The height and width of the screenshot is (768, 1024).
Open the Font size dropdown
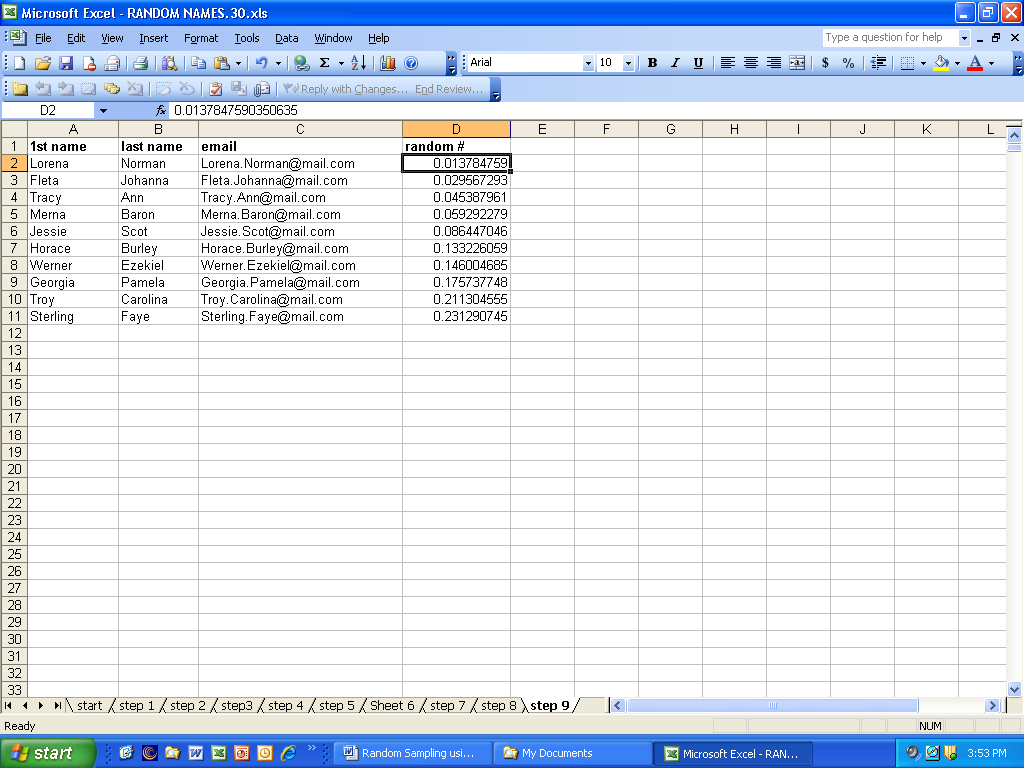click(x=628, y=63)
